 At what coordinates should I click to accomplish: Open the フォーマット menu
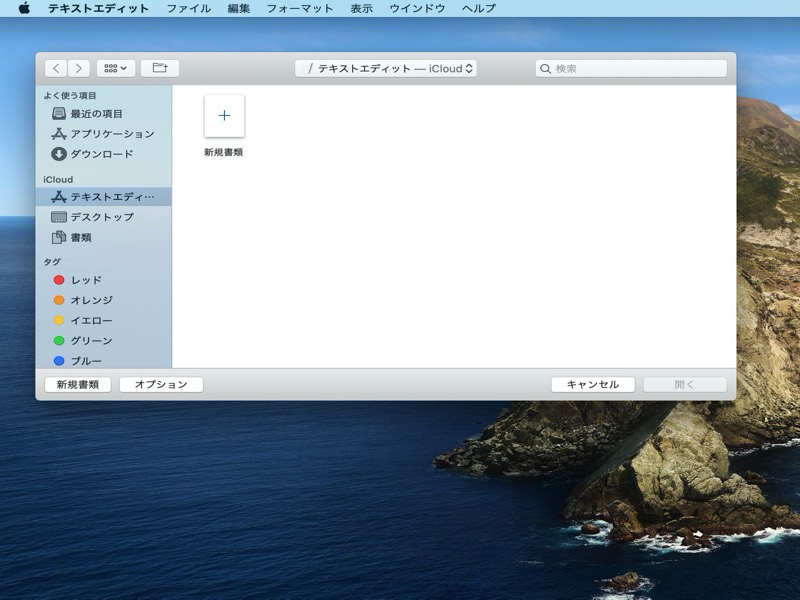pyautogui.click(x=300, y=8)
